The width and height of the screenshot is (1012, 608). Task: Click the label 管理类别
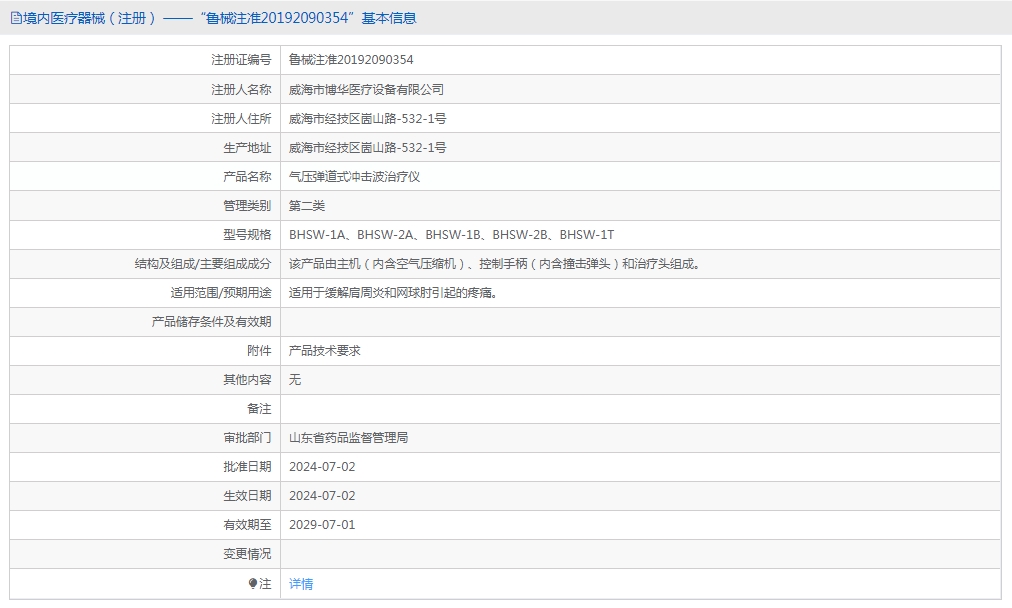point(247,206)
